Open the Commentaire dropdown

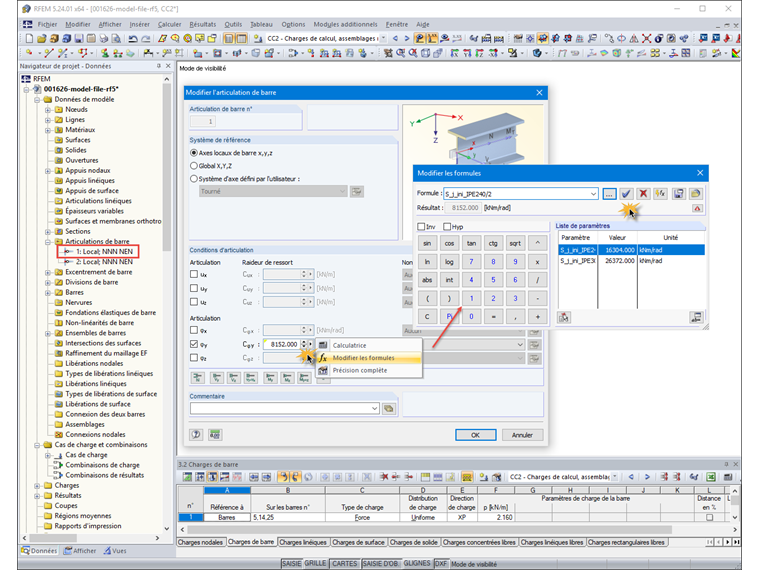click(x=374, y=409)
